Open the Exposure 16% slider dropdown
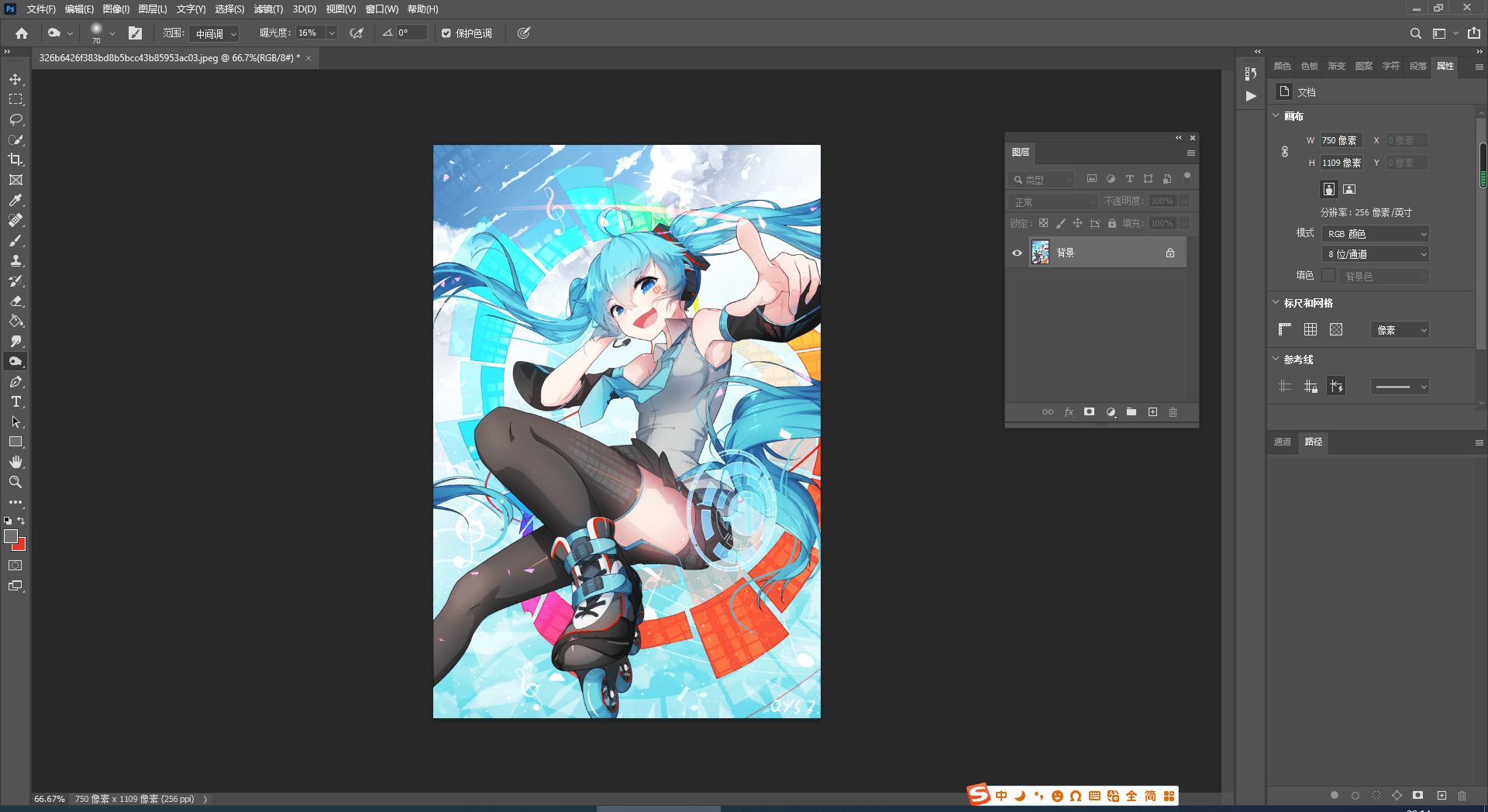1488x812 pixels. (x=332, y=33)
